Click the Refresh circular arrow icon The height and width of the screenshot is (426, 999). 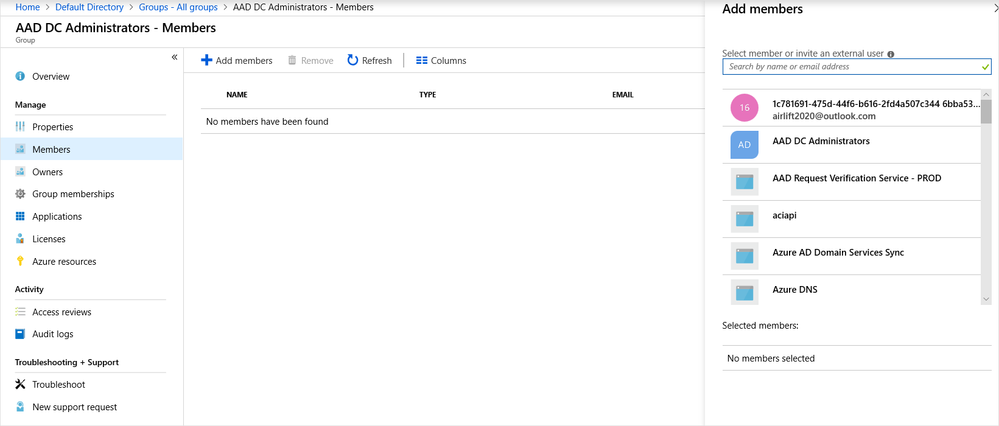tap(352, 60)
